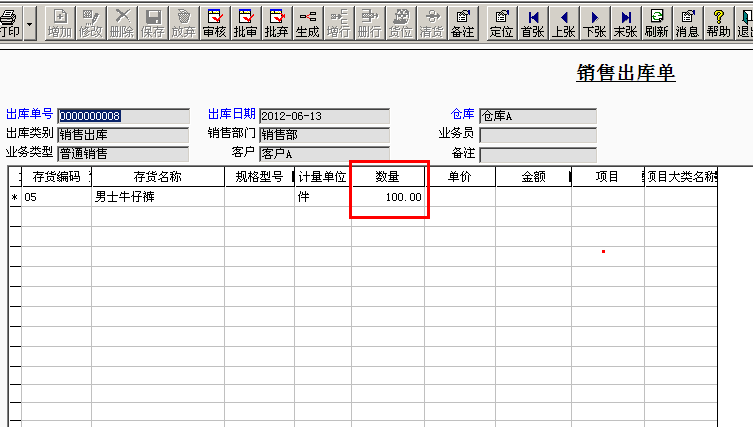Select the 出库单号 field 0000000008
The width and height of the screenshot is (753, 427).
[x=123, y=116]
